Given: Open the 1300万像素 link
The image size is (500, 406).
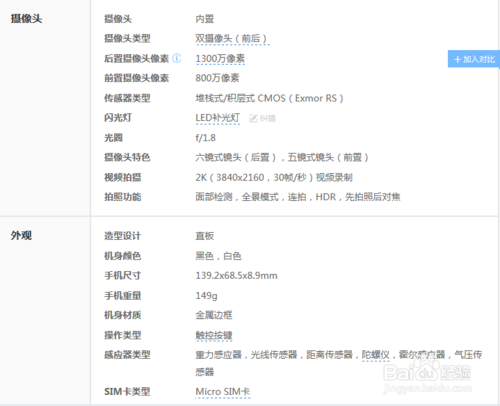Looking at the screenshot, I should pyautogui.click(x=220, y=59).
